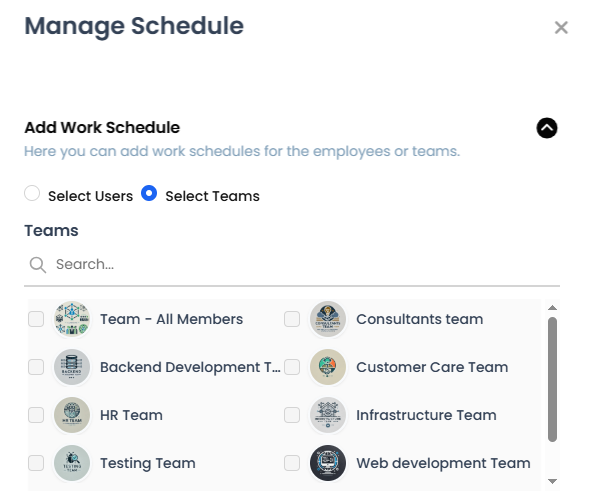Check the Team - All Members checkbox

[36, 319]
